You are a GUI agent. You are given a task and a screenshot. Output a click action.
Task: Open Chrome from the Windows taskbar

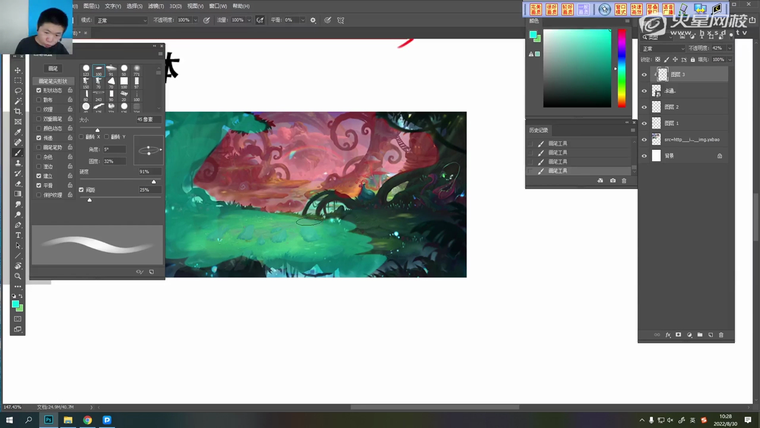point(87,420)
